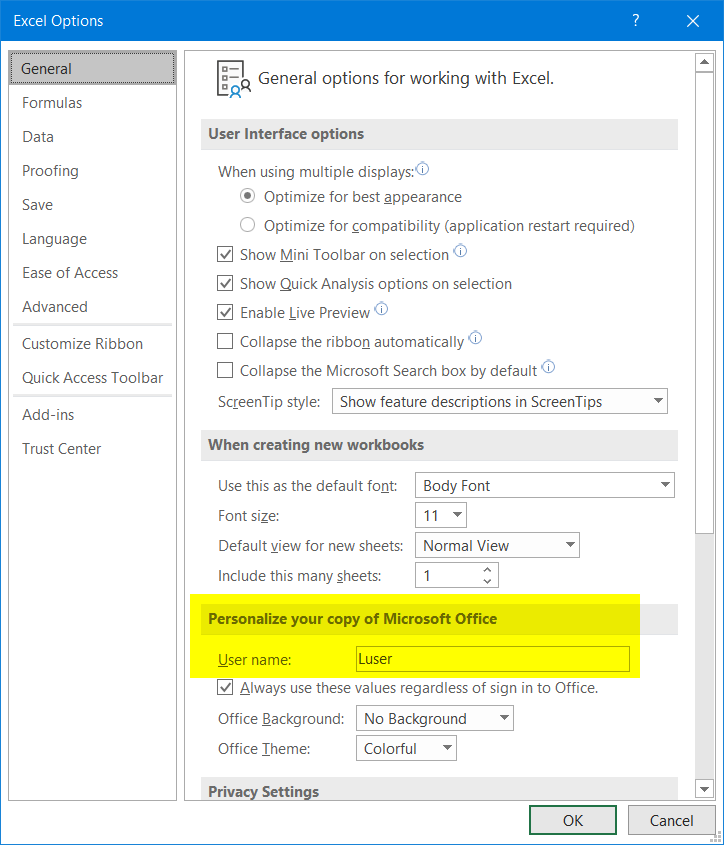Image resolution: width=724 pixels, height=845 pixels.
Task: Open the Trust Center category
Action: point(61,449)
